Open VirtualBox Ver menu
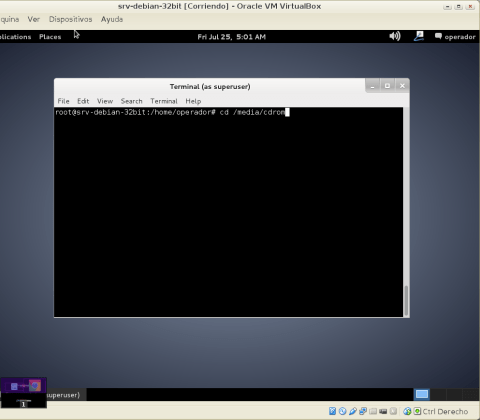The image size is (480, 420). pos(33,19)
